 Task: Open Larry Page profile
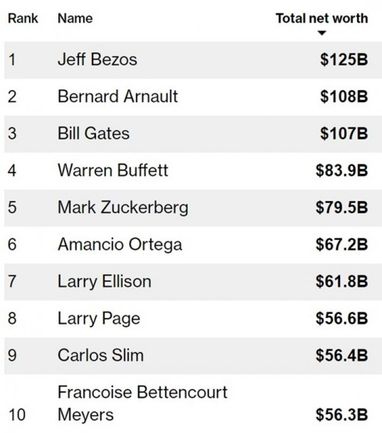click(99, 318)
